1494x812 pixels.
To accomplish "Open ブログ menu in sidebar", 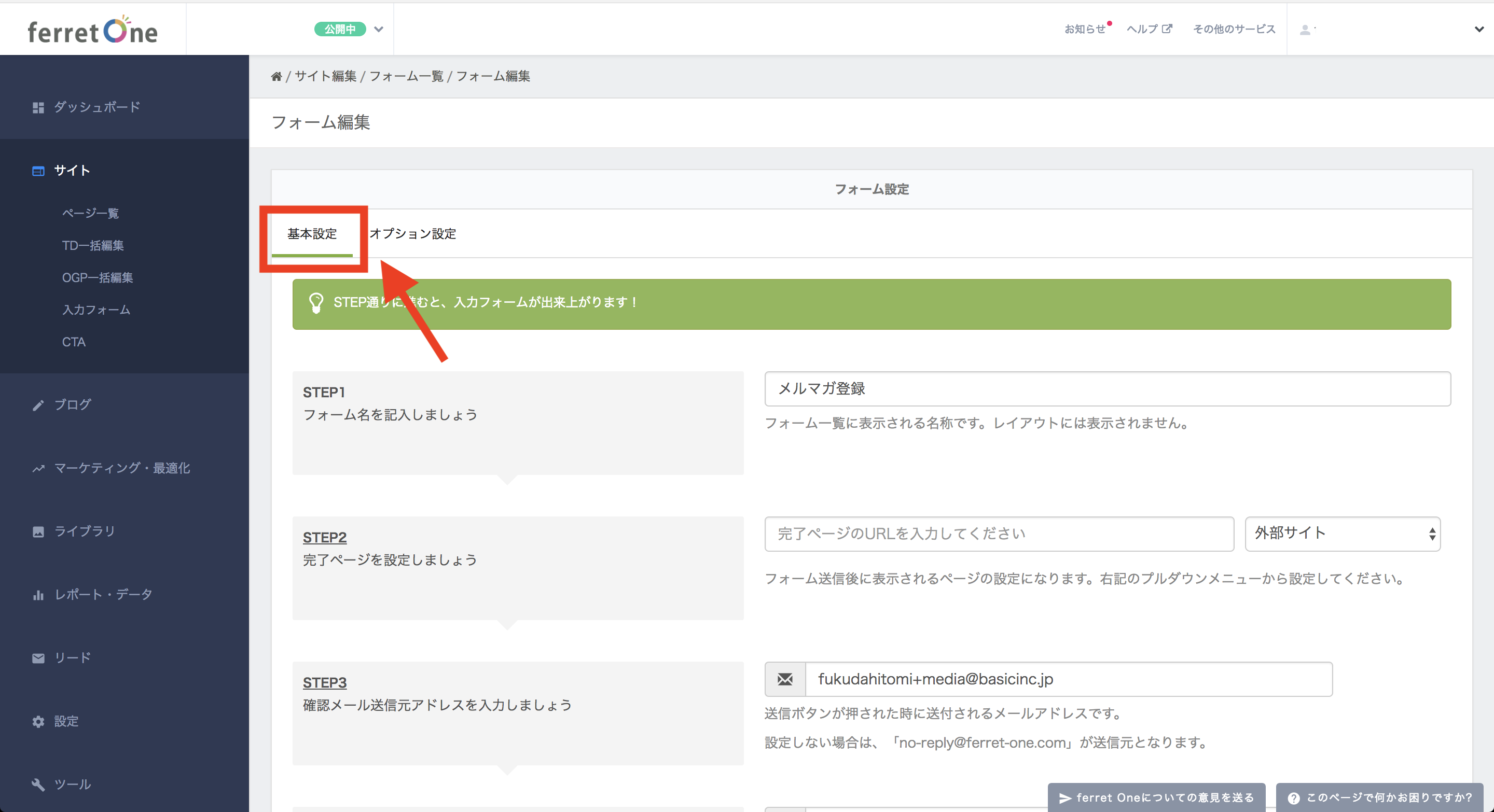I will pyautogui.click(x=73, y=404).
